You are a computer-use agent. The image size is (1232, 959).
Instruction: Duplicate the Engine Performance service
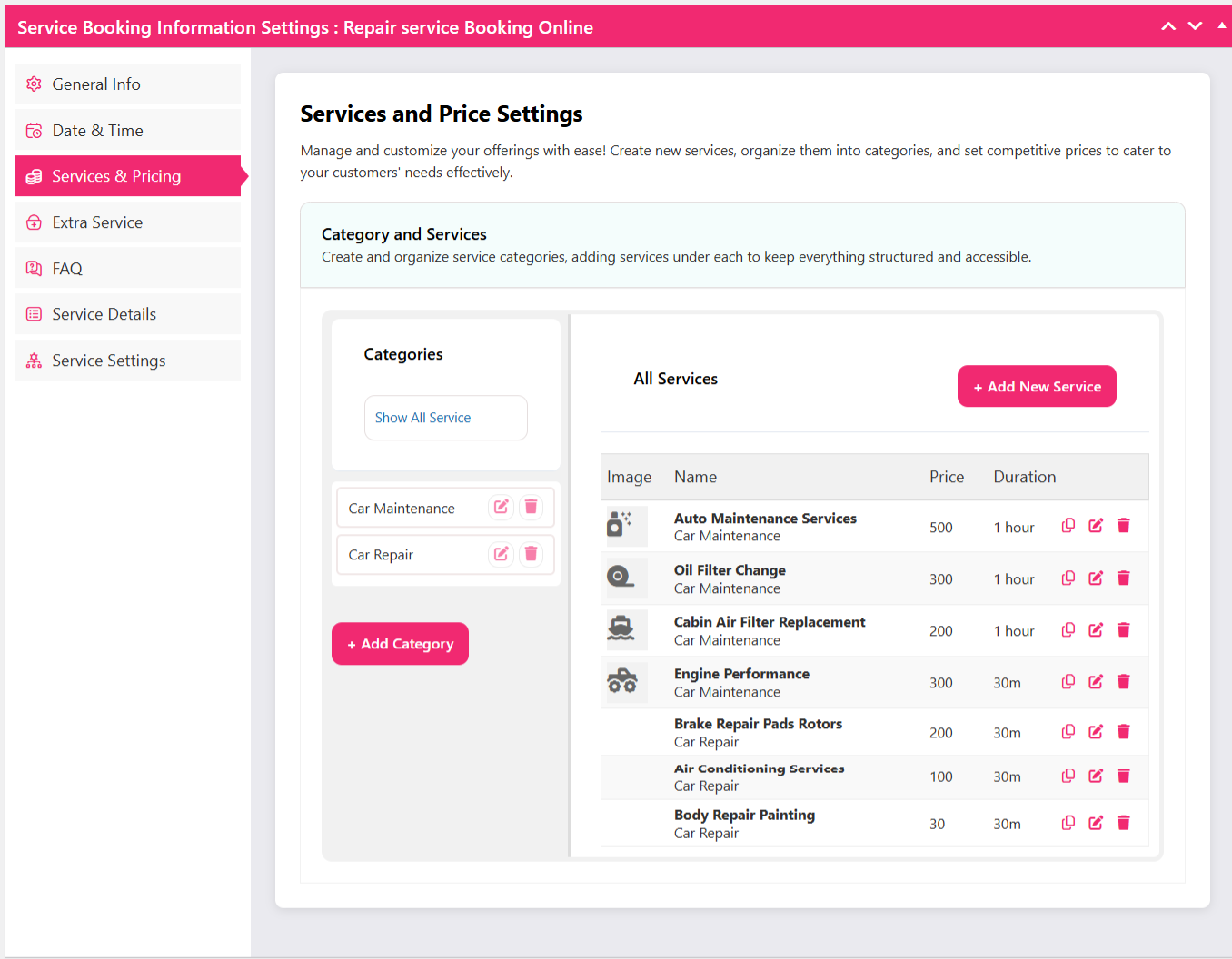tap(1068, 682)
